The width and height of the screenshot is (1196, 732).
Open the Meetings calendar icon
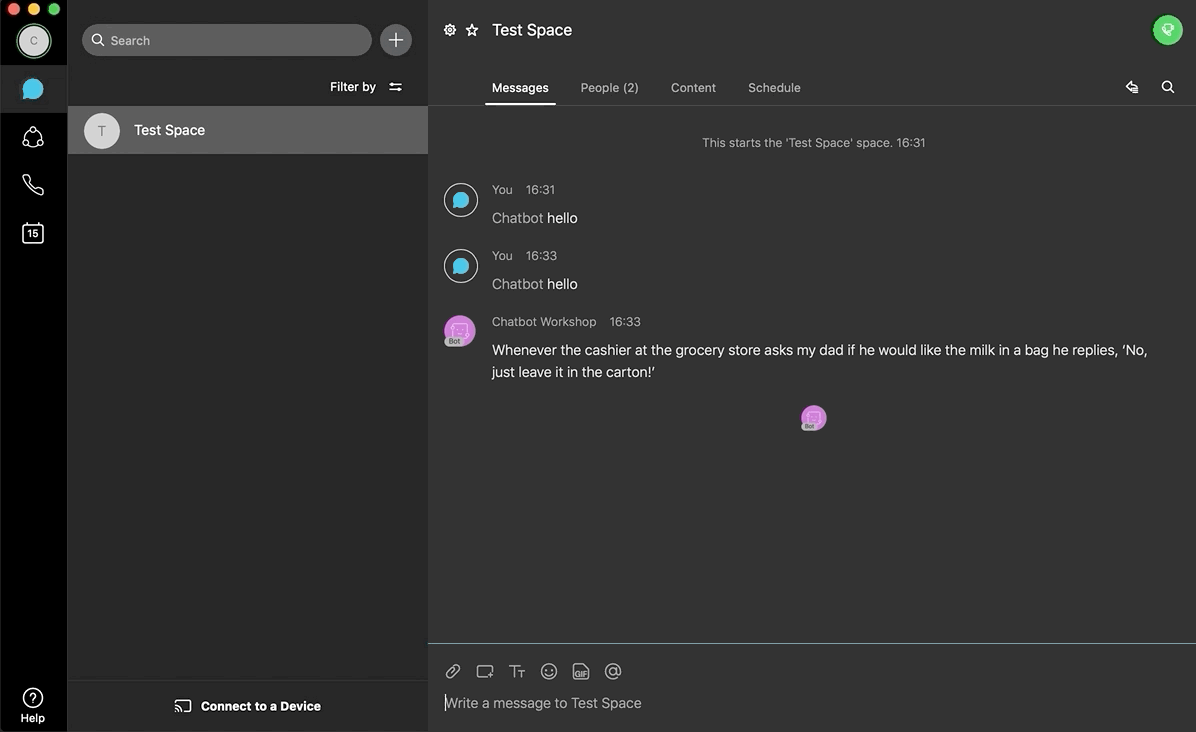(33, 233)
